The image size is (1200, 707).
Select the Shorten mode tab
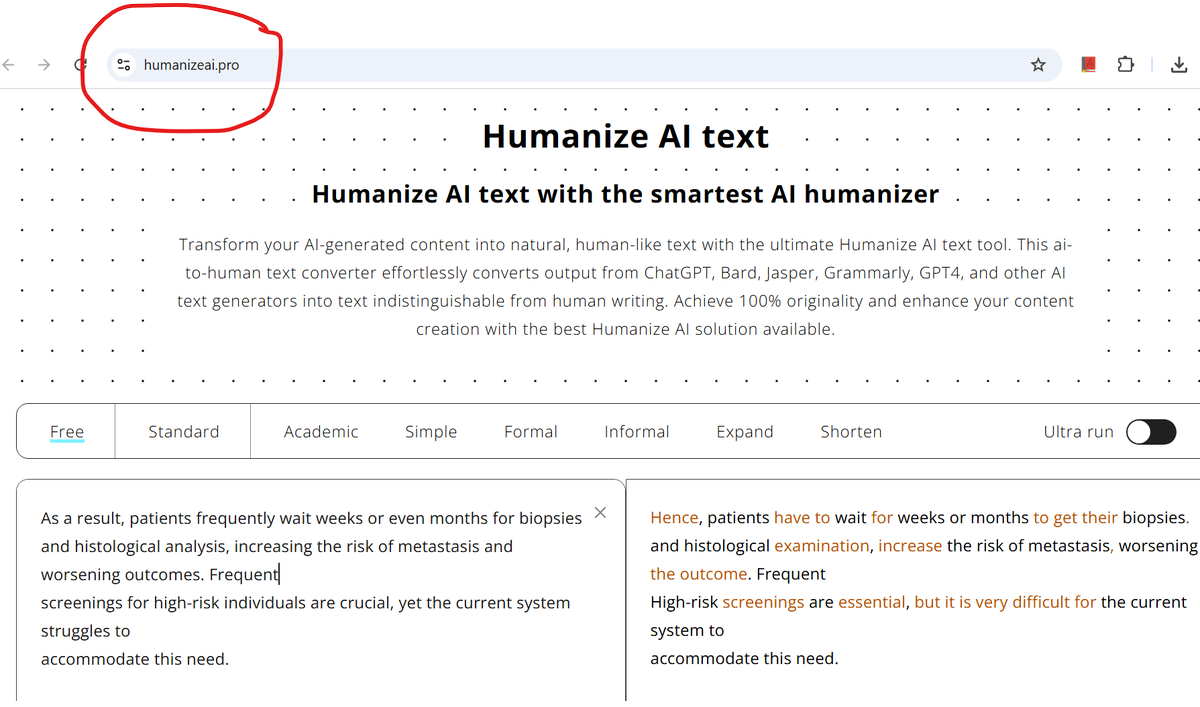click(x=851, y=432)
